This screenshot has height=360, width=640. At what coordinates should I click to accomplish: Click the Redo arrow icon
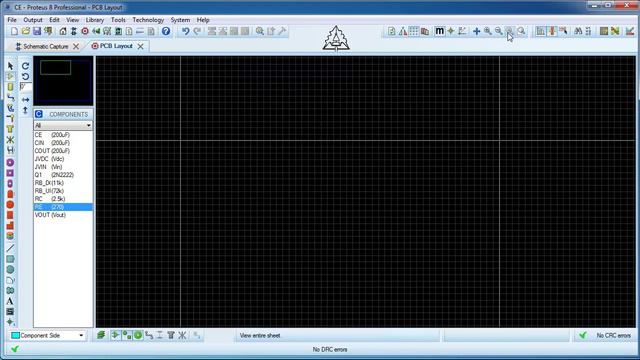tap(197, 31)
